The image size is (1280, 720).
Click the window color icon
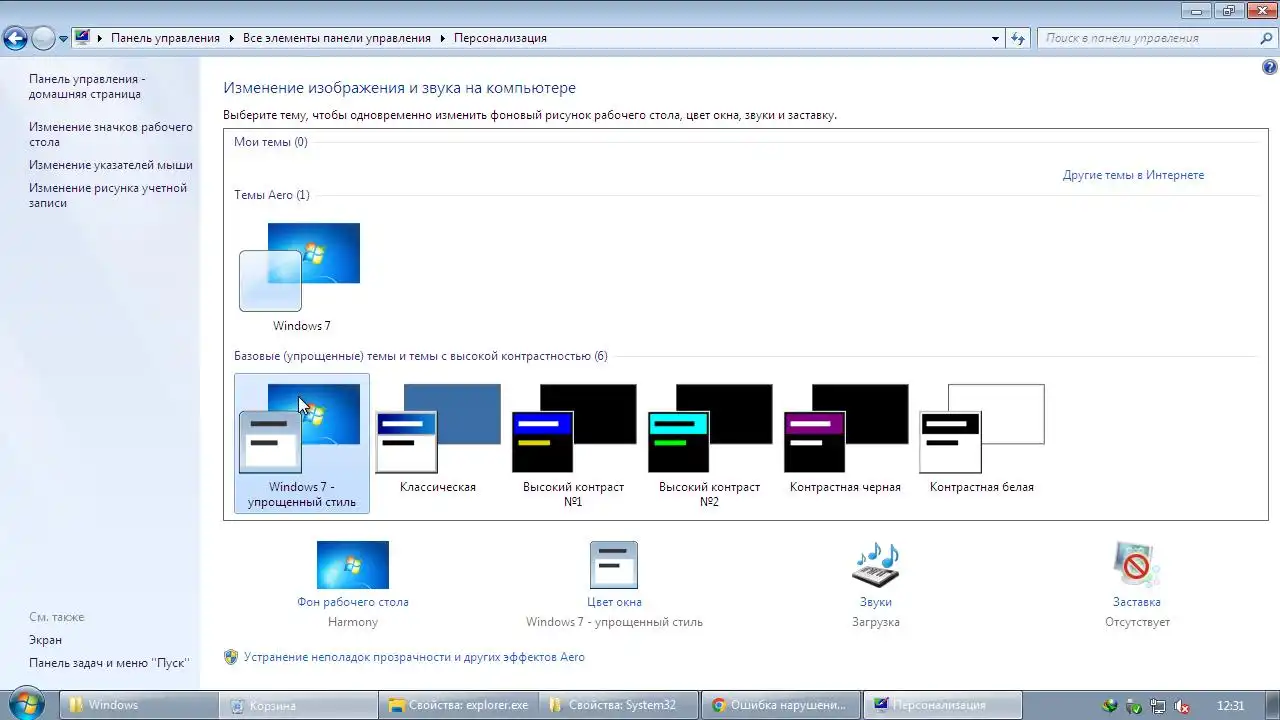click(614, 565)
